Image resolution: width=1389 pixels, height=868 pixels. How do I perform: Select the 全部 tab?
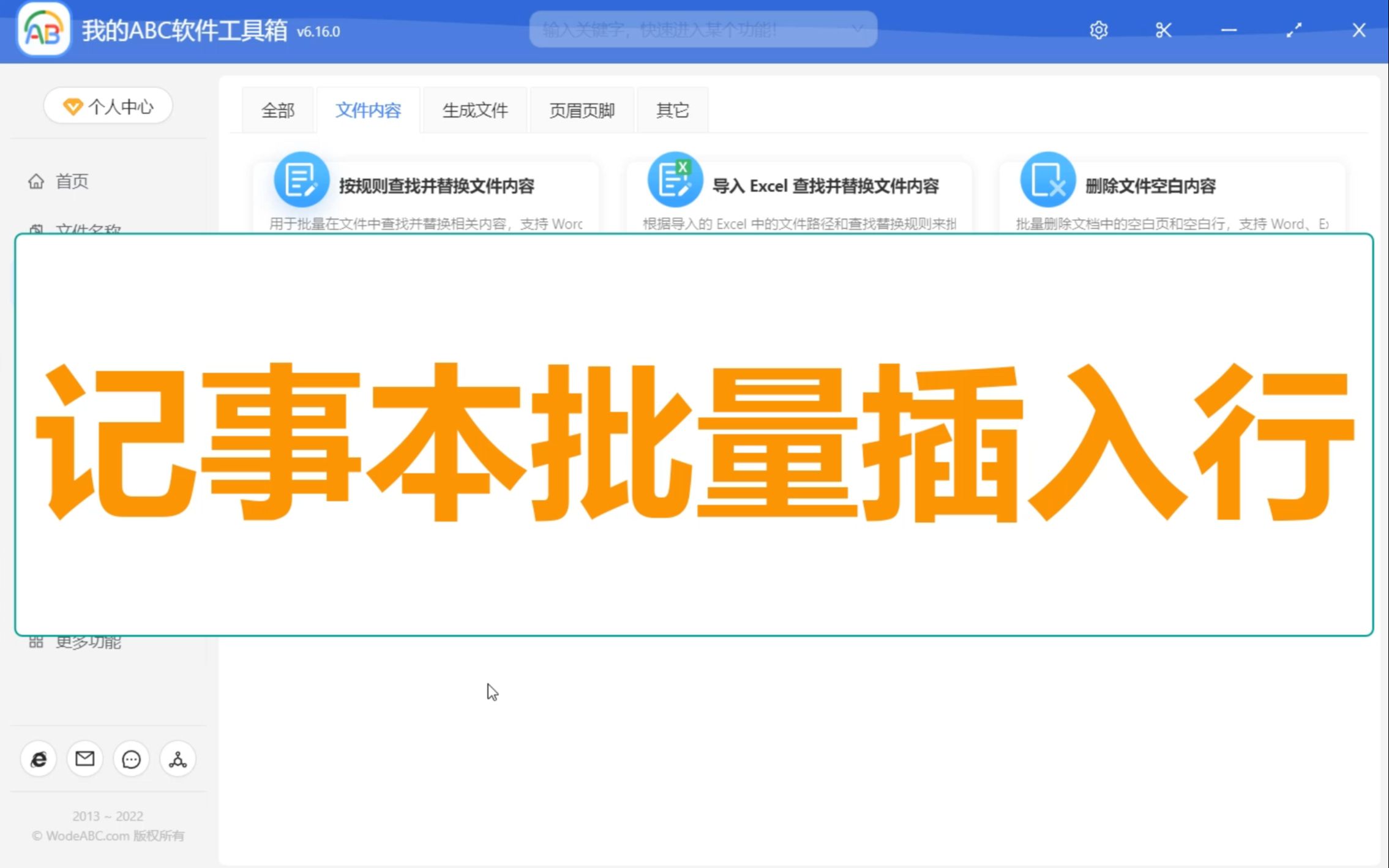coord(278,110)
